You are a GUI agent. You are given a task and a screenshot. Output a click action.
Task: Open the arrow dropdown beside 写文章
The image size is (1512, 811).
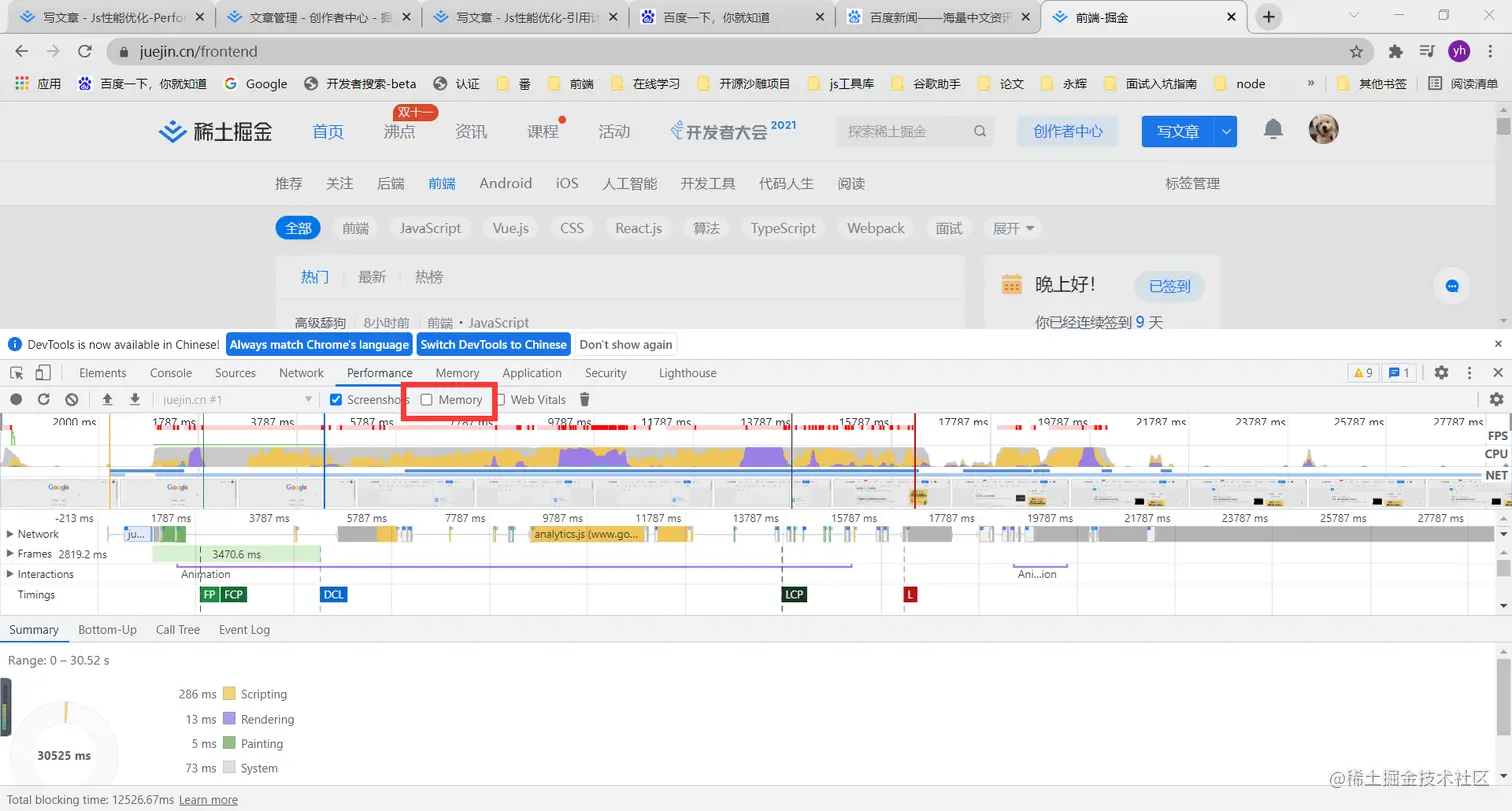click(x=1226, y=131)
